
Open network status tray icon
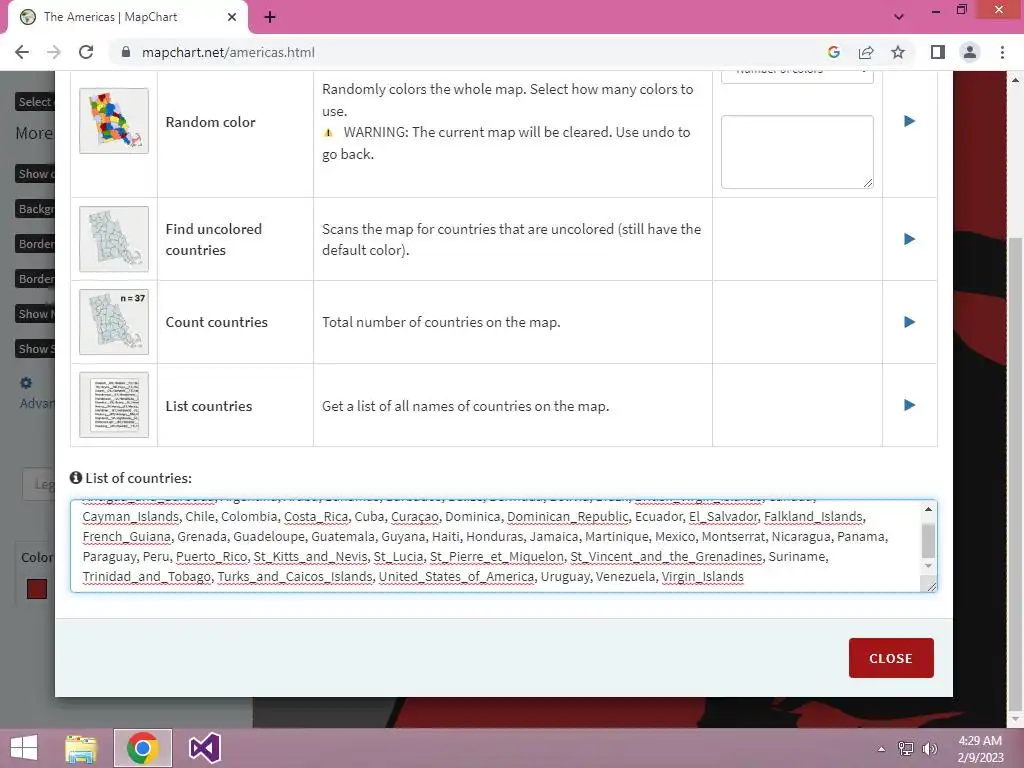(x=906, y=748)
